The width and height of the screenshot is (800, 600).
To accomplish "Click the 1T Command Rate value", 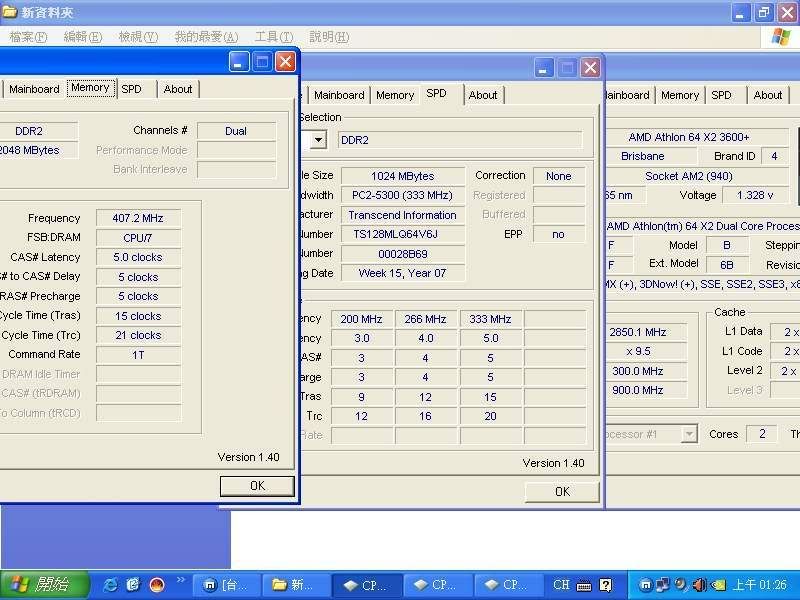I will 138,355.
